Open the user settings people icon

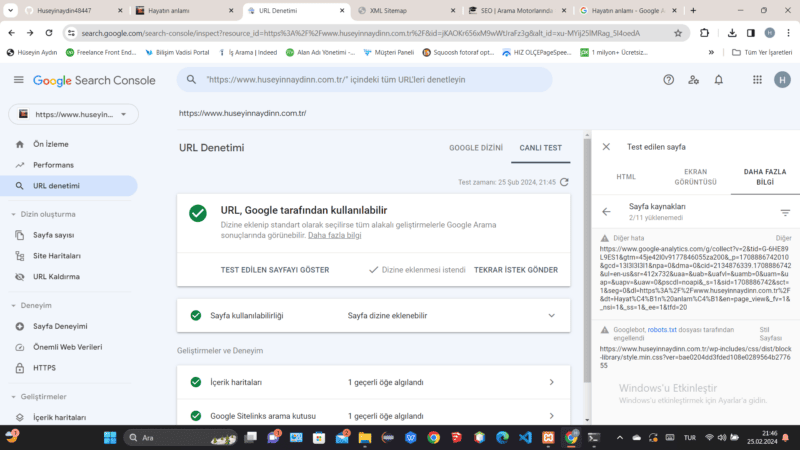pyautogui.click(x=695, y=79)
